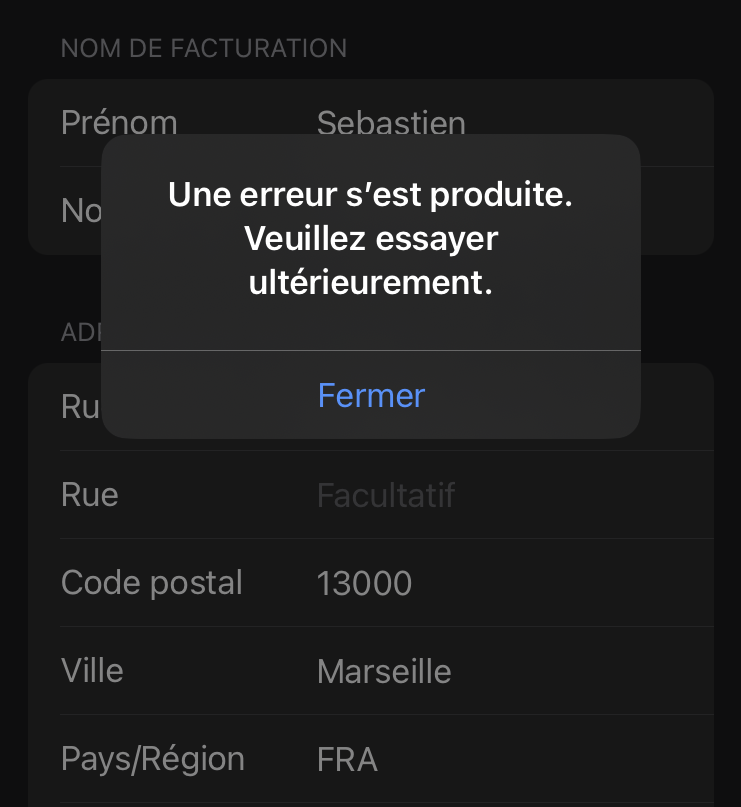Click the Pays/Région label
The image size is (741, 807).
(x=153, y=759)
